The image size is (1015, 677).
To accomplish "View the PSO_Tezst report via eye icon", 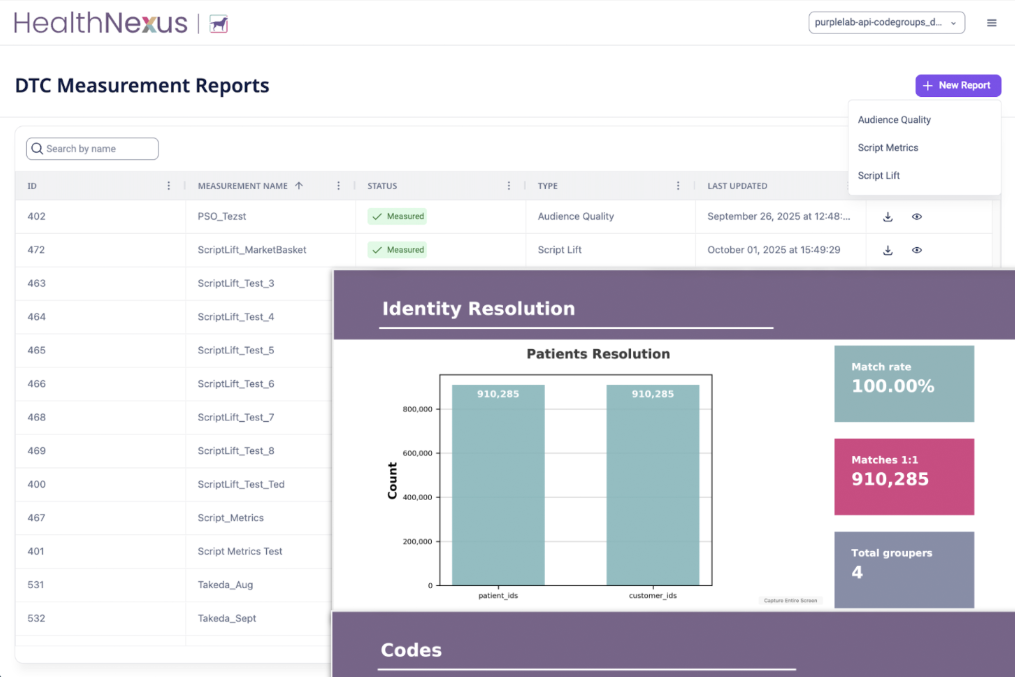I will [x=916, y=217].
